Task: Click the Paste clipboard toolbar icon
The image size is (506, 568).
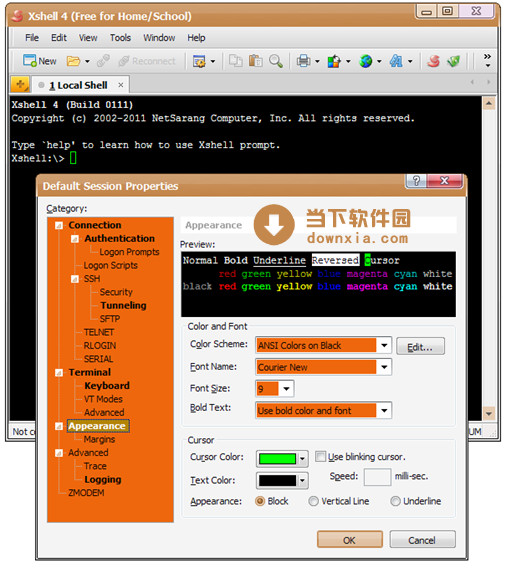Action: (256, 61)
